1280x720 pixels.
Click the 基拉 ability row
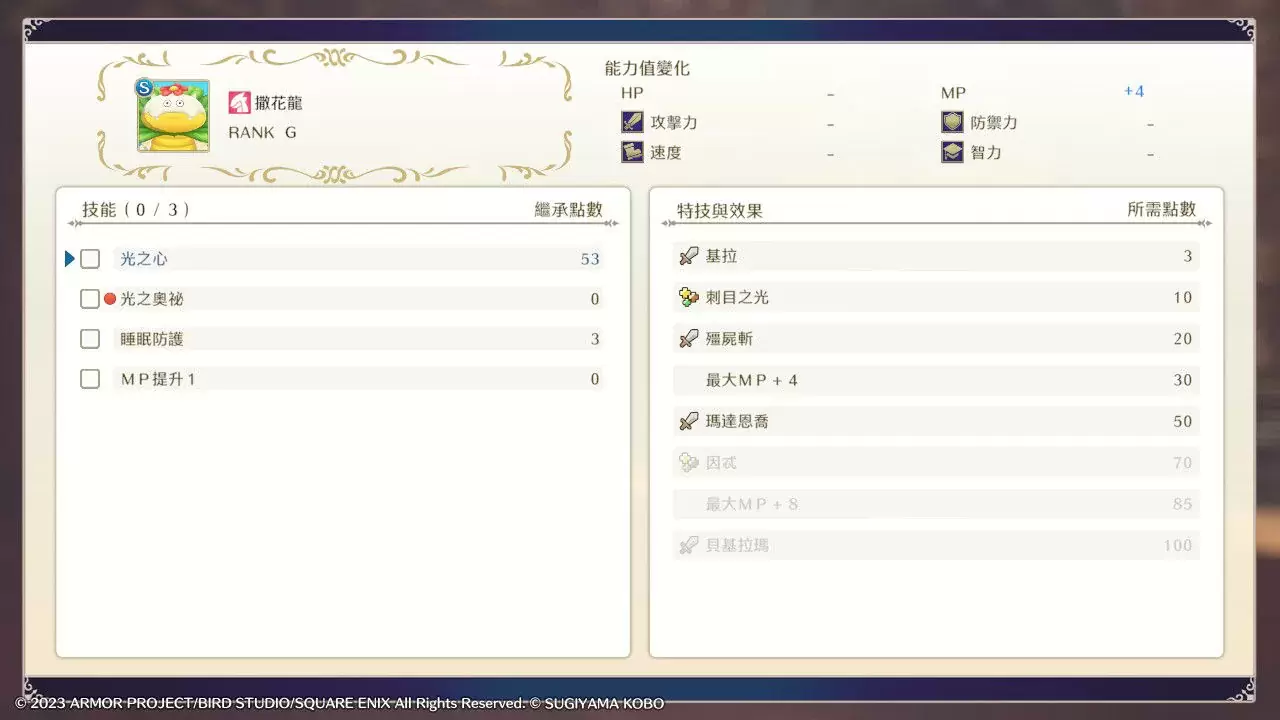[x=936, y=256]
